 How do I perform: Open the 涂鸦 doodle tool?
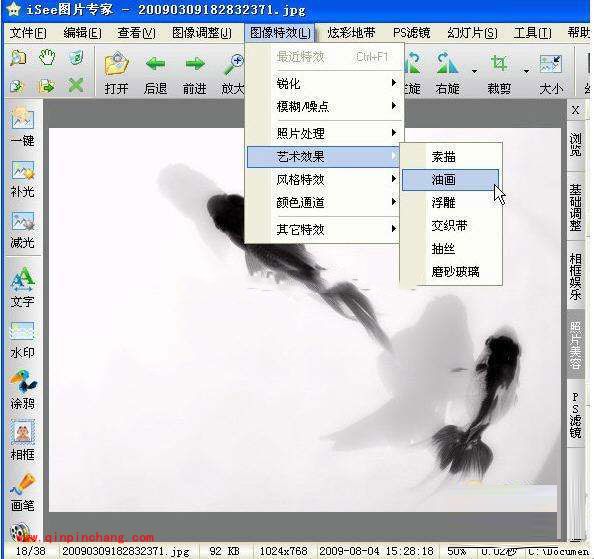point(23,381)
